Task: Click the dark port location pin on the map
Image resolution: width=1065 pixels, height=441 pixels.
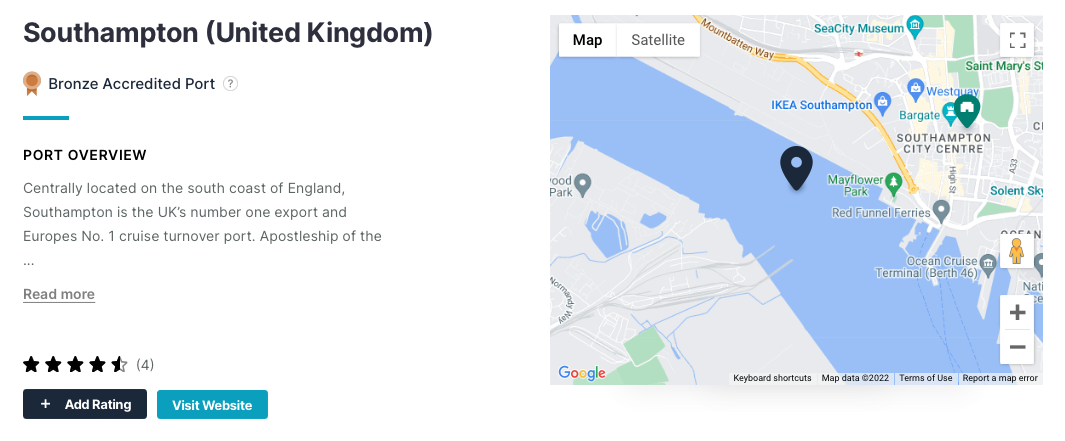Action: tap(797, 167)
